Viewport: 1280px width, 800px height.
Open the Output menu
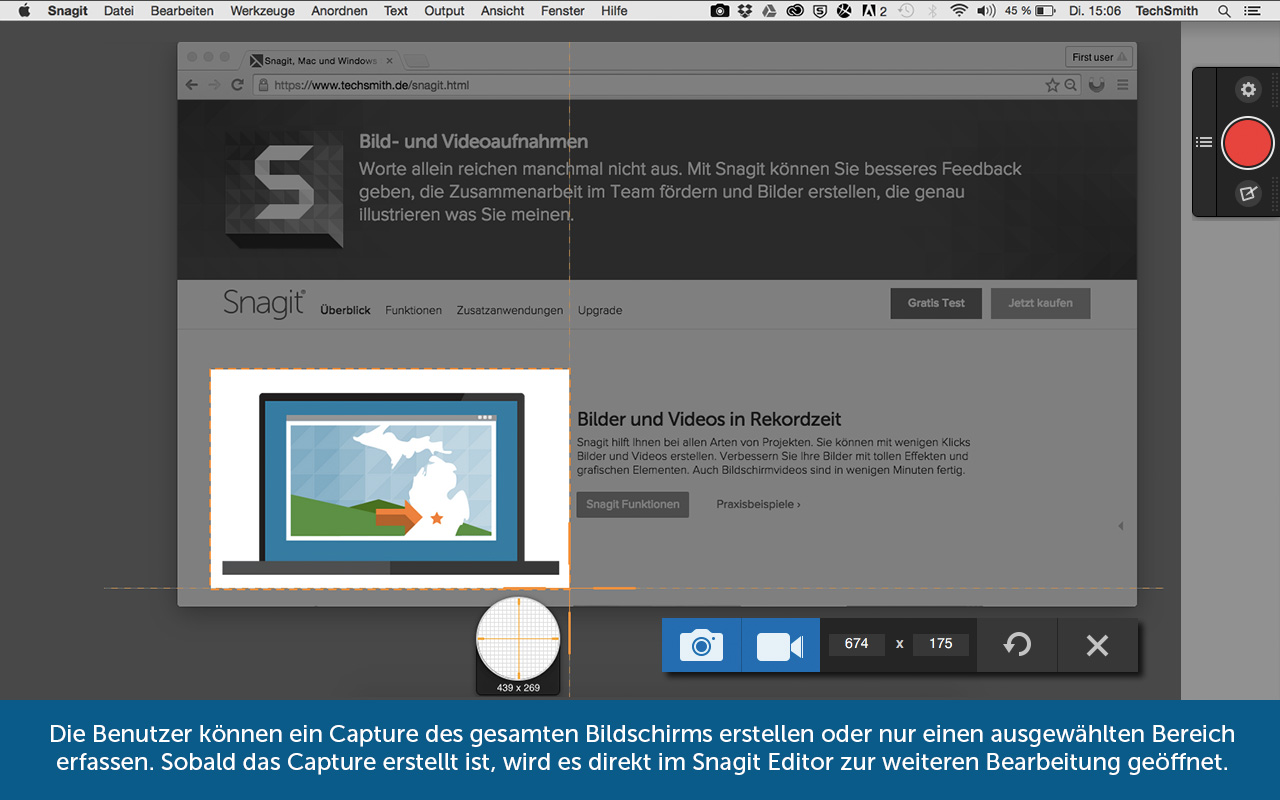pos(444,11)
